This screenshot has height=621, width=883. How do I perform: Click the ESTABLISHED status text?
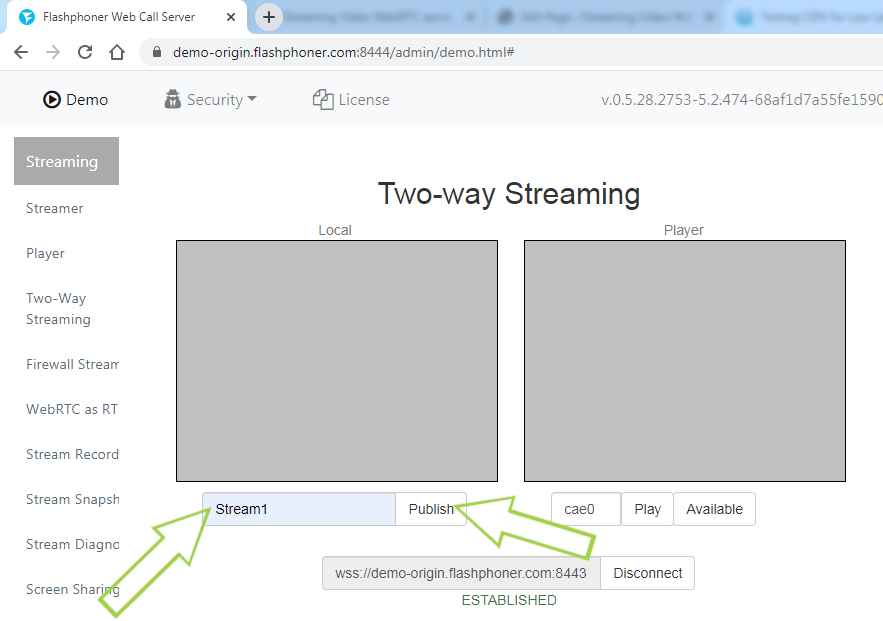[x=509, y=600]
